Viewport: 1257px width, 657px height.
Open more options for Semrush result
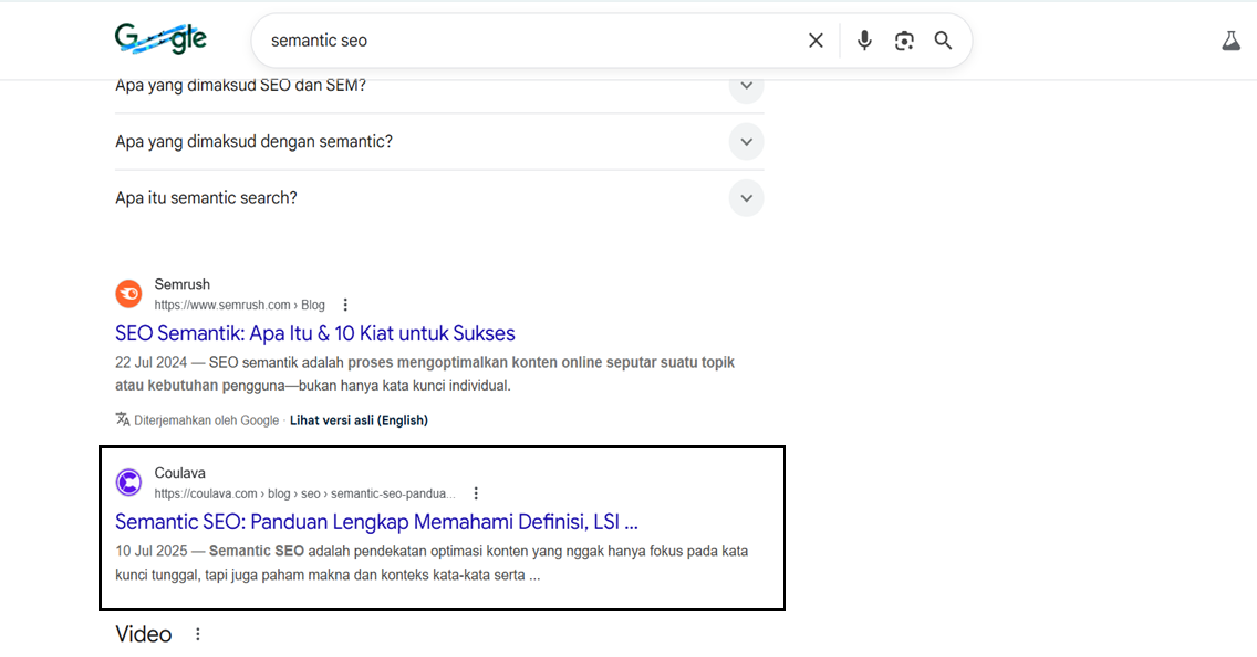click(x=345, y=305)
